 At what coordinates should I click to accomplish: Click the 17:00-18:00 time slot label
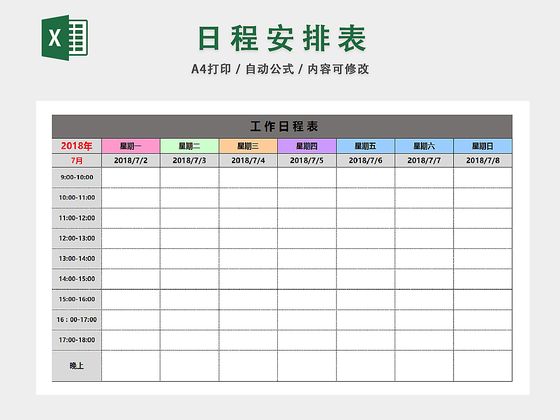tap(76, 340)
